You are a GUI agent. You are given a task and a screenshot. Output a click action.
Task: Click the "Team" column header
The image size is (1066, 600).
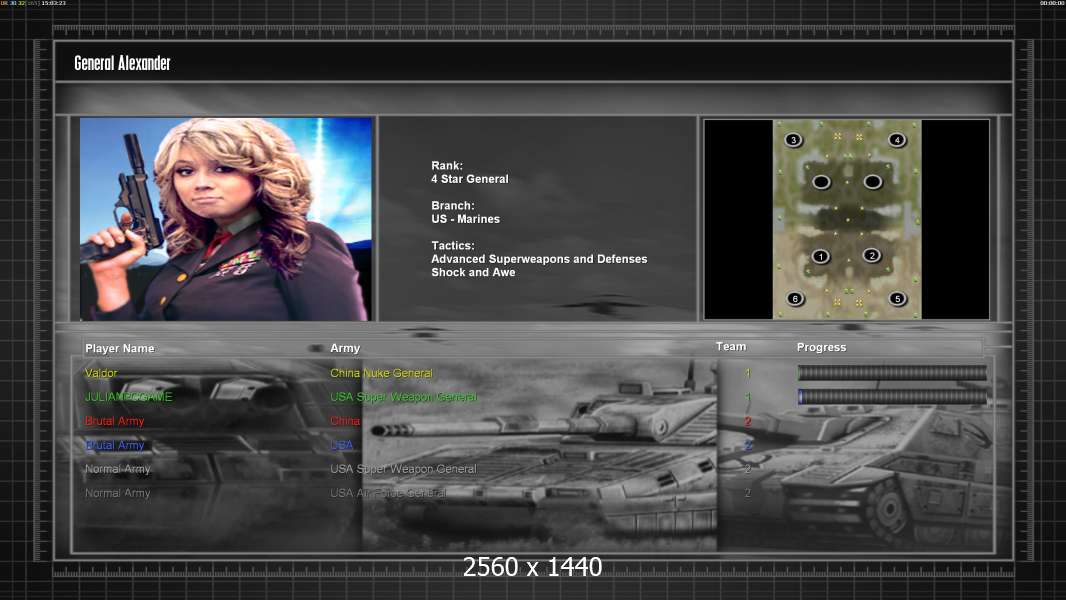[731, 347]
